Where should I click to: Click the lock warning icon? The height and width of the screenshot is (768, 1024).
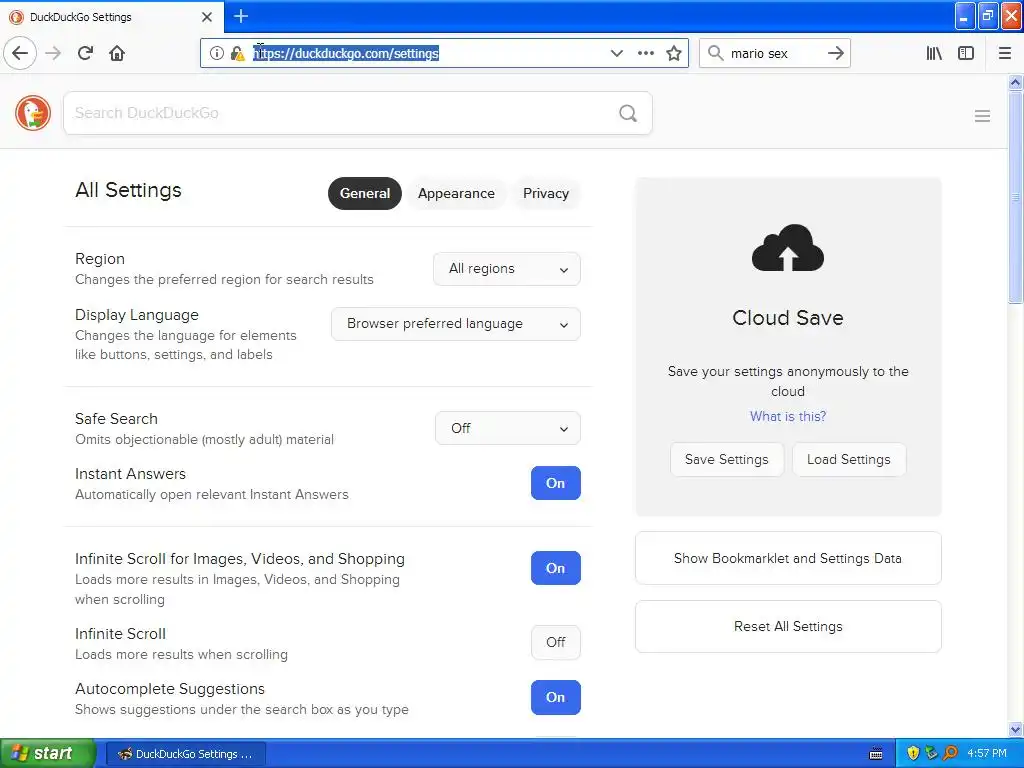tap(238, 53)
